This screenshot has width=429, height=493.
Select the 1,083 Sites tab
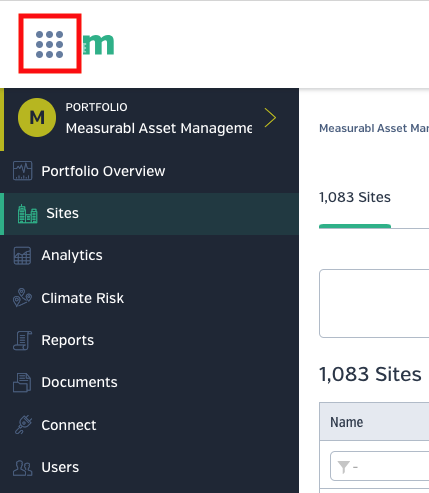[x=355, y=197]
